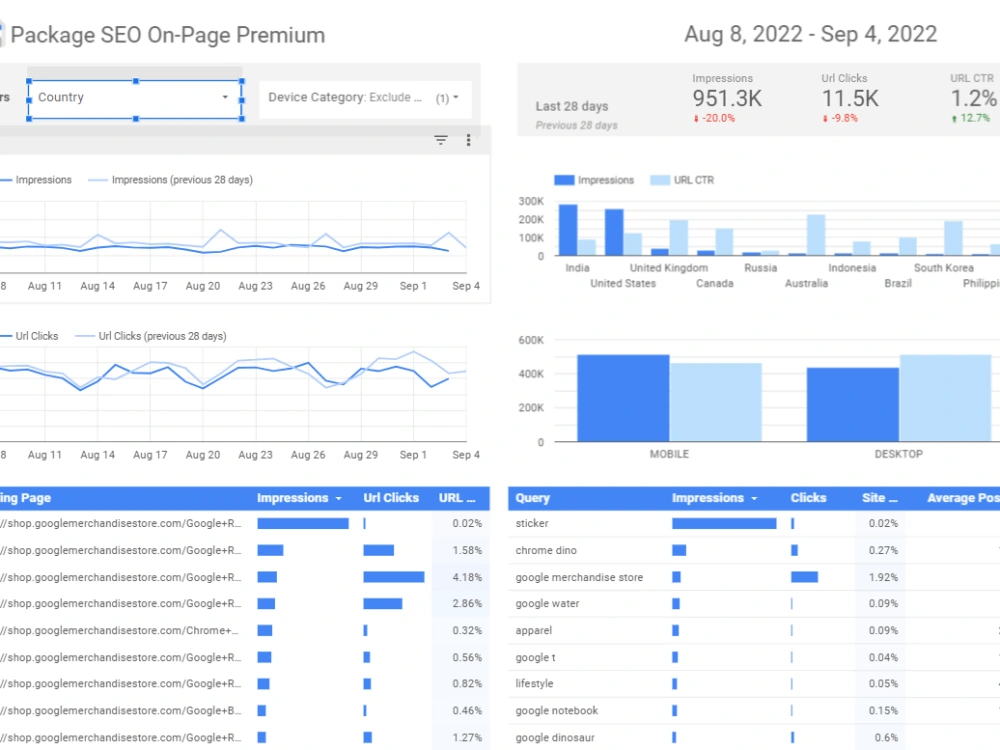Click the United States impressions bar

tap(614, 232)
